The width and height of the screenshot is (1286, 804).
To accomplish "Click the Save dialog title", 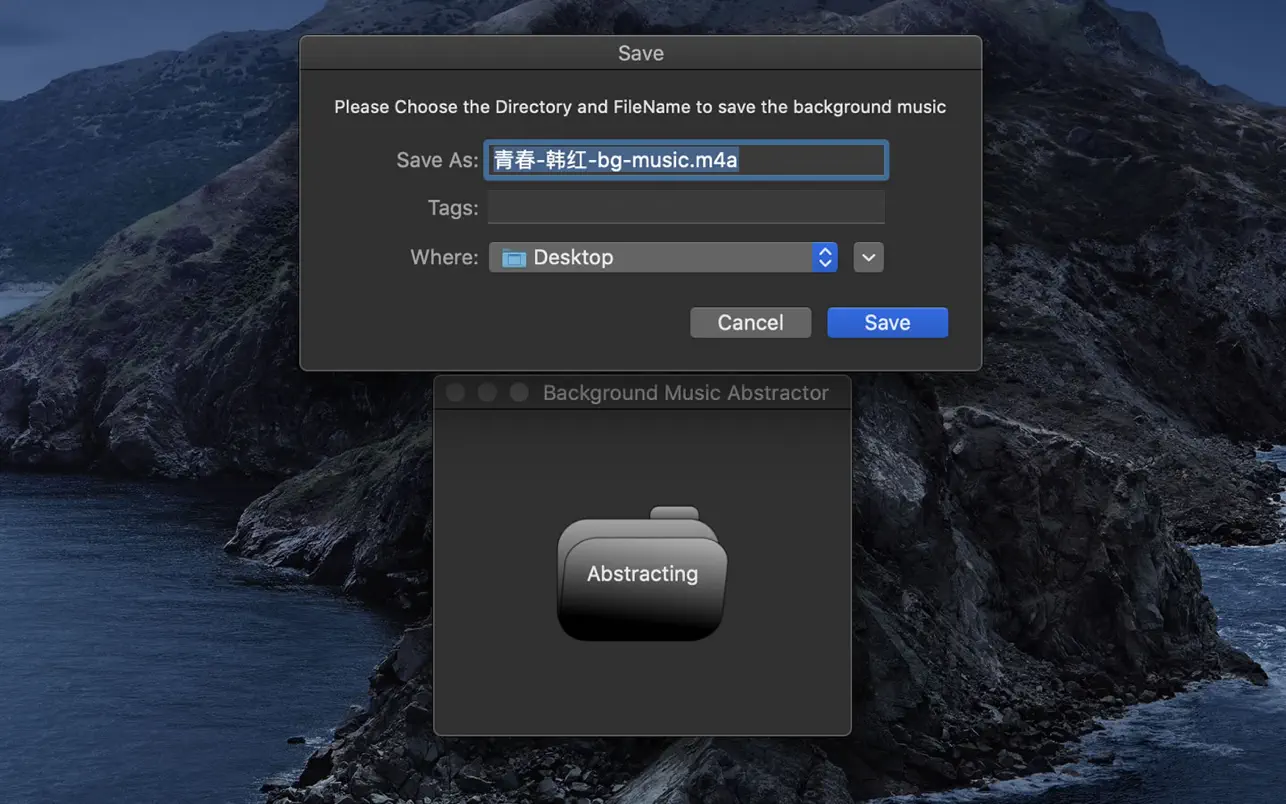I will (x=641, y=53).
